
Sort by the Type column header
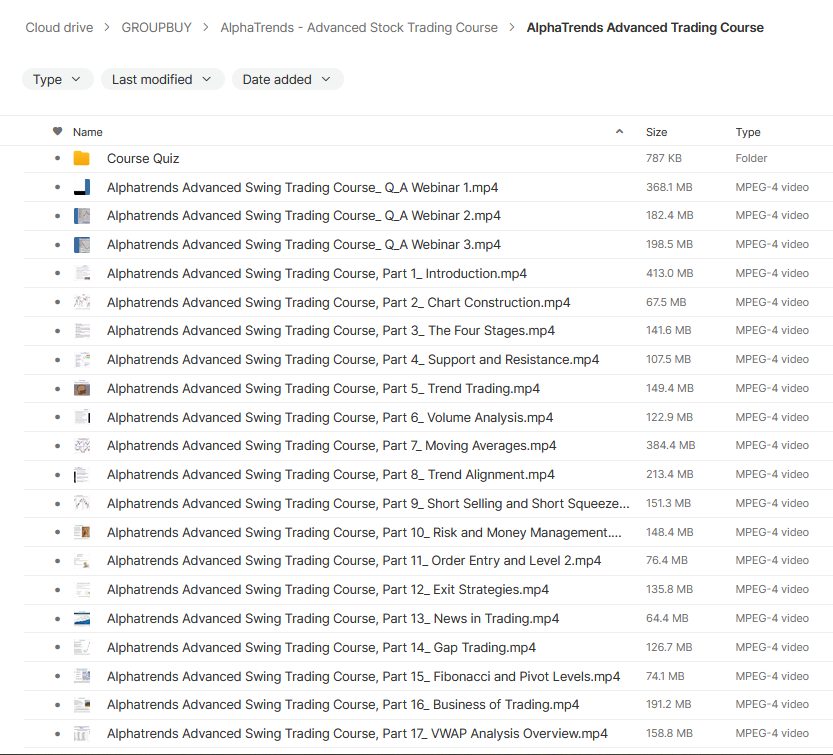[748, 132]
